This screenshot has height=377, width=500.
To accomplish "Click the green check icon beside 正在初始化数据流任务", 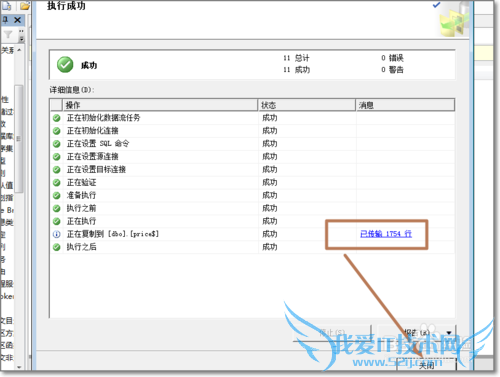I will point(57,118).
